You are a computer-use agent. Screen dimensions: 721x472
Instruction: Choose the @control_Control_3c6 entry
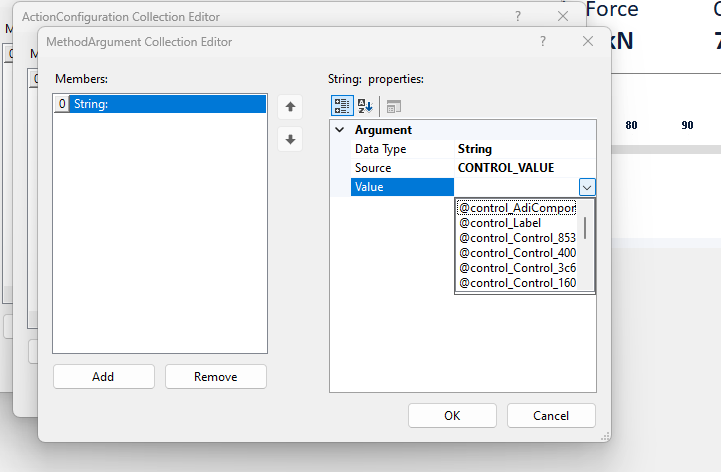coord(517,268)
